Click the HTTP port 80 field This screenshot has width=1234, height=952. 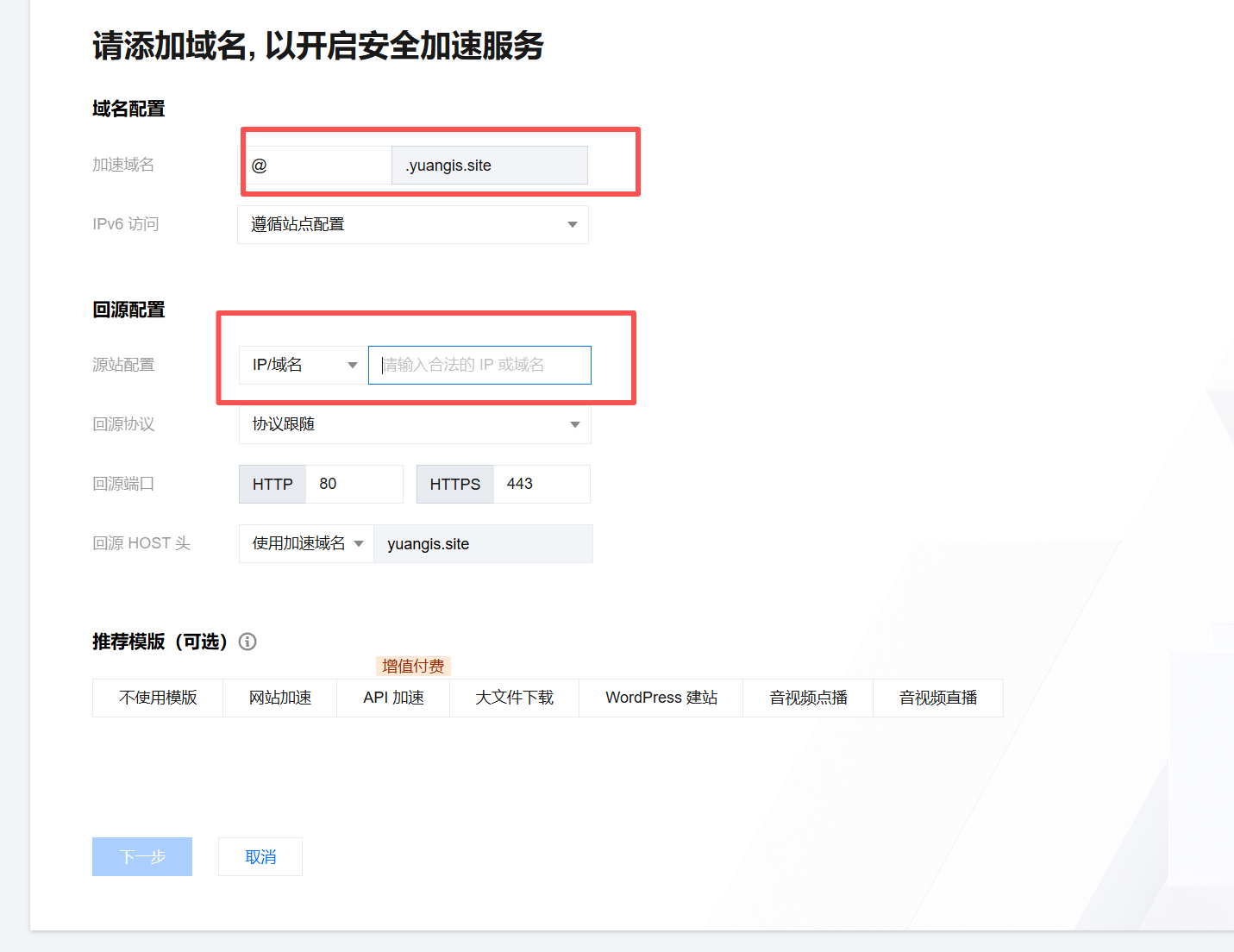point(354,484)
